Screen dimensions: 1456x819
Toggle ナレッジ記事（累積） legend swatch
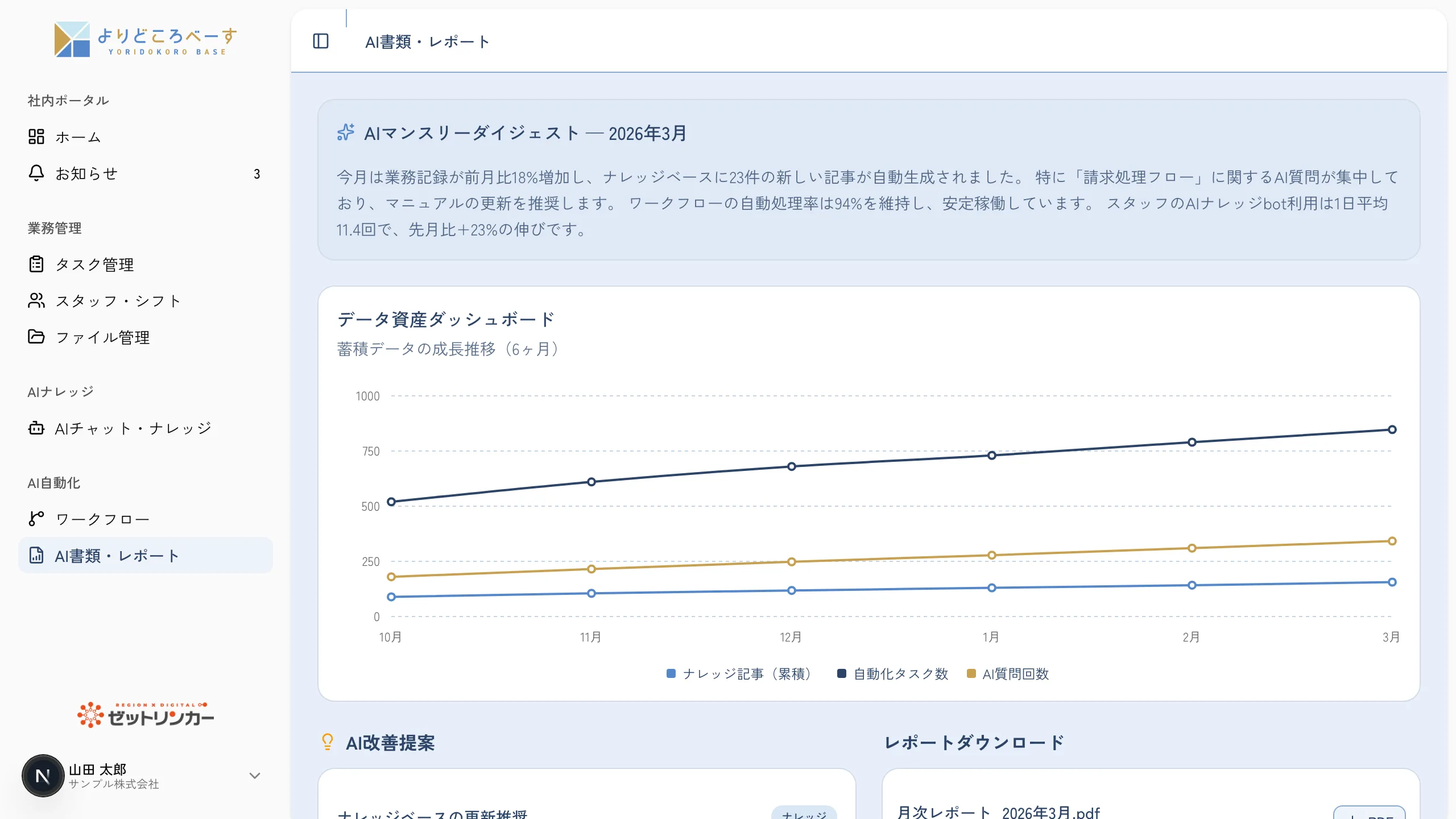pos(671,673)
